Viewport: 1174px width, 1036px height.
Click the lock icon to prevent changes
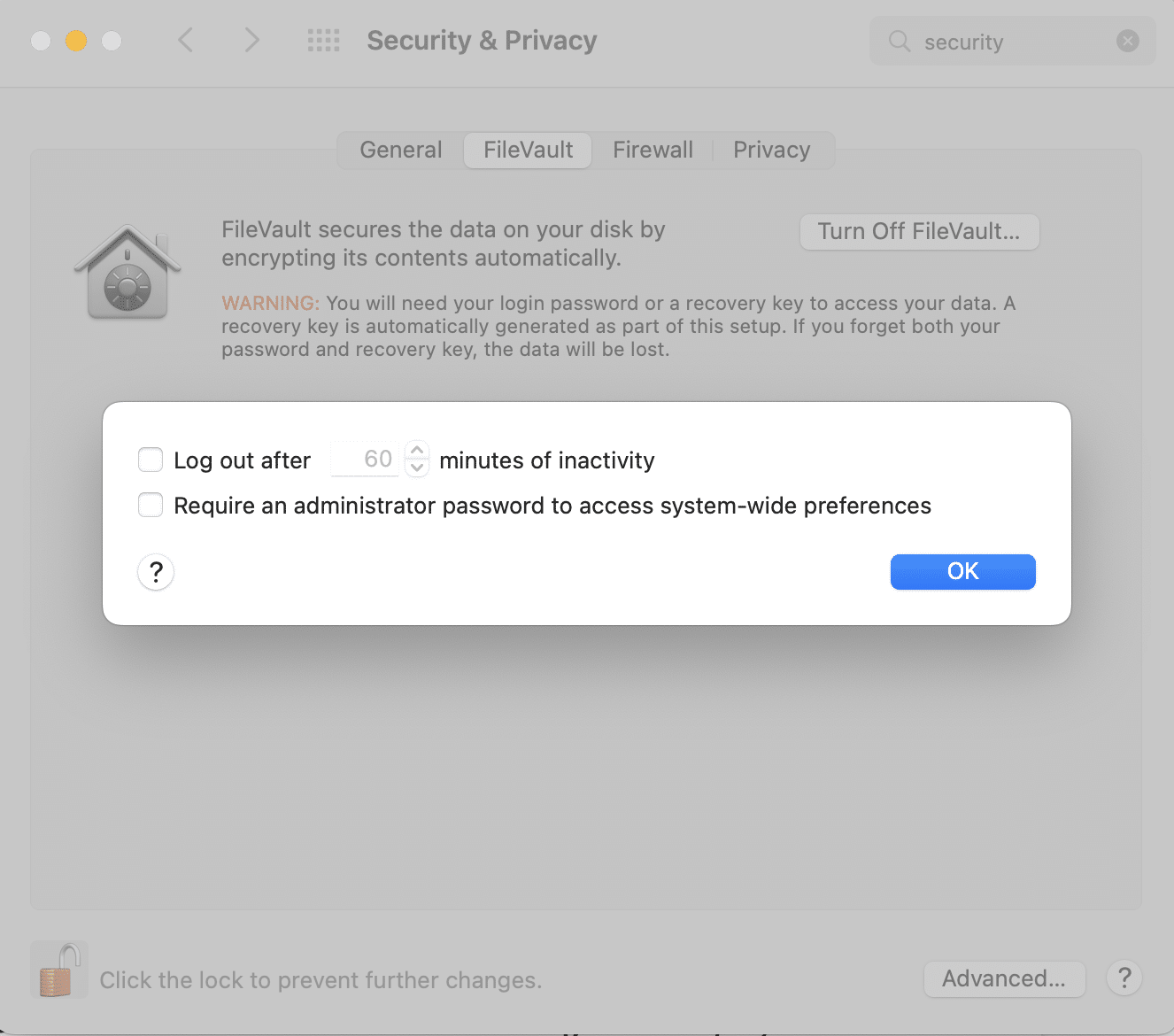pyautogui.click(x=58, y=970)
